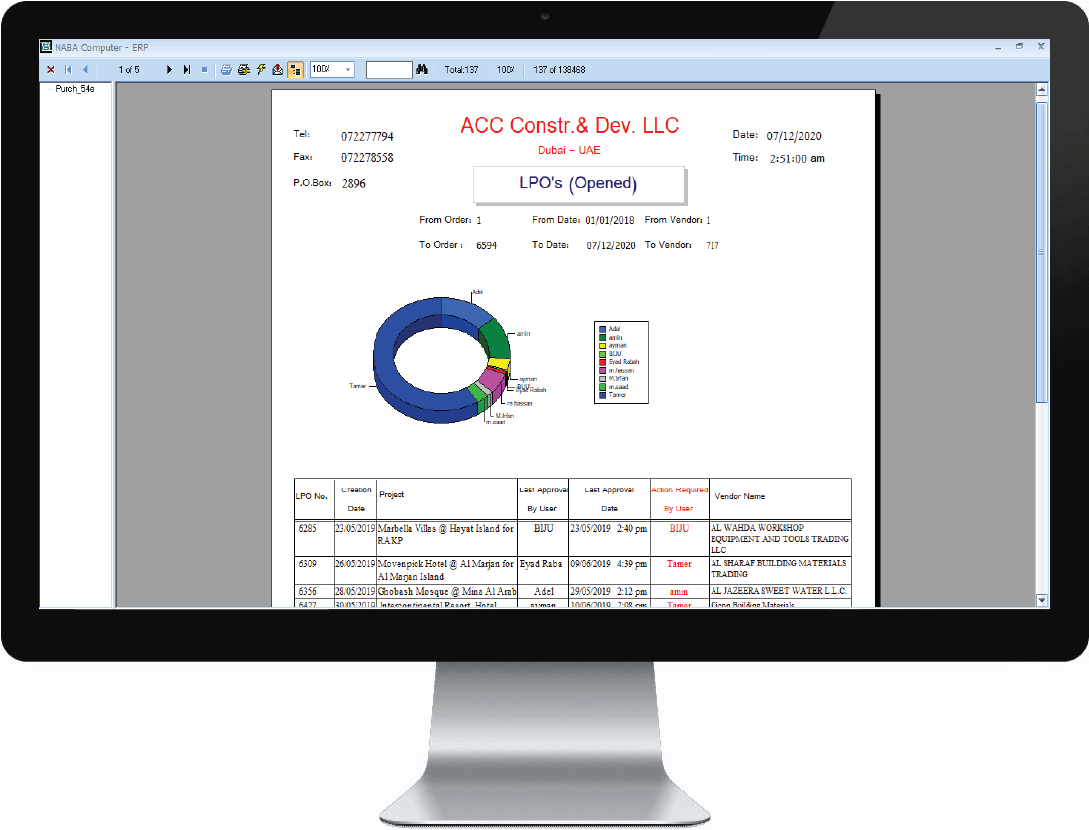Click the 'ACC Constr.& Dev. LLC' heading
Screen dimensions: 1089x830
tap(570, 125)
